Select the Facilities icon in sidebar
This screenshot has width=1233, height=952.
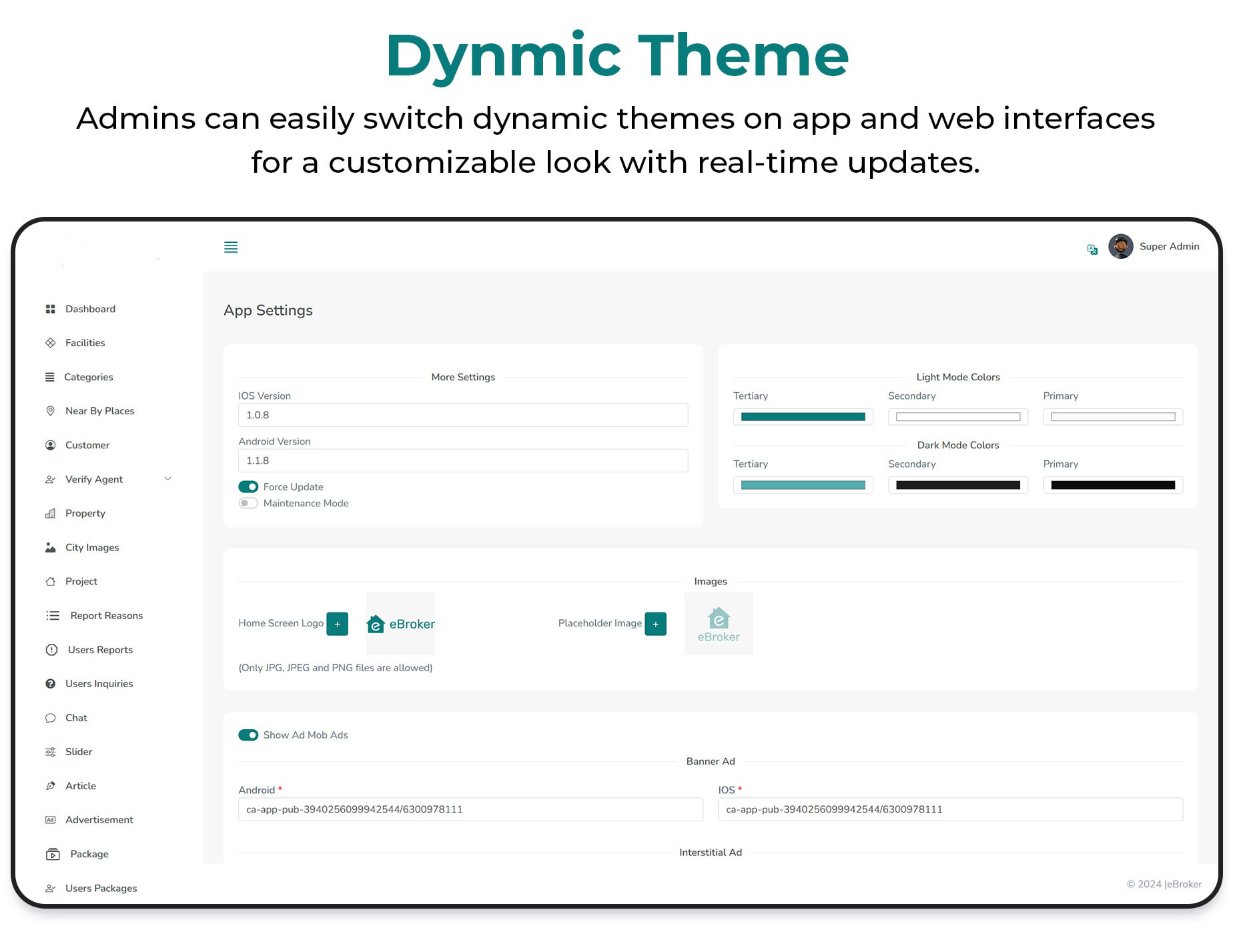click(51, 342)
